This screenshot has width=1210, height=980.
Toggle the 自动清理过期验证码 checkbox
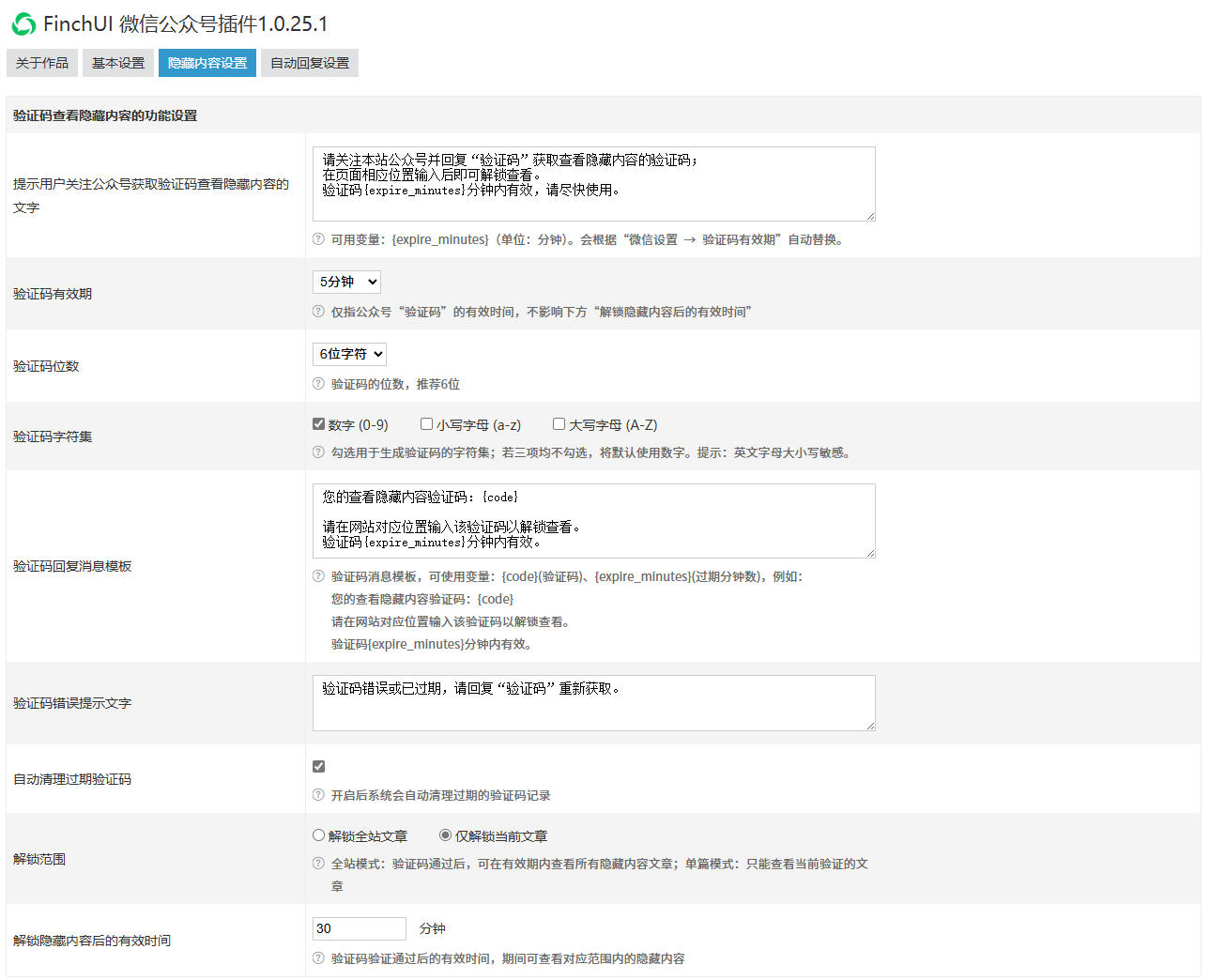click(319, 767)
